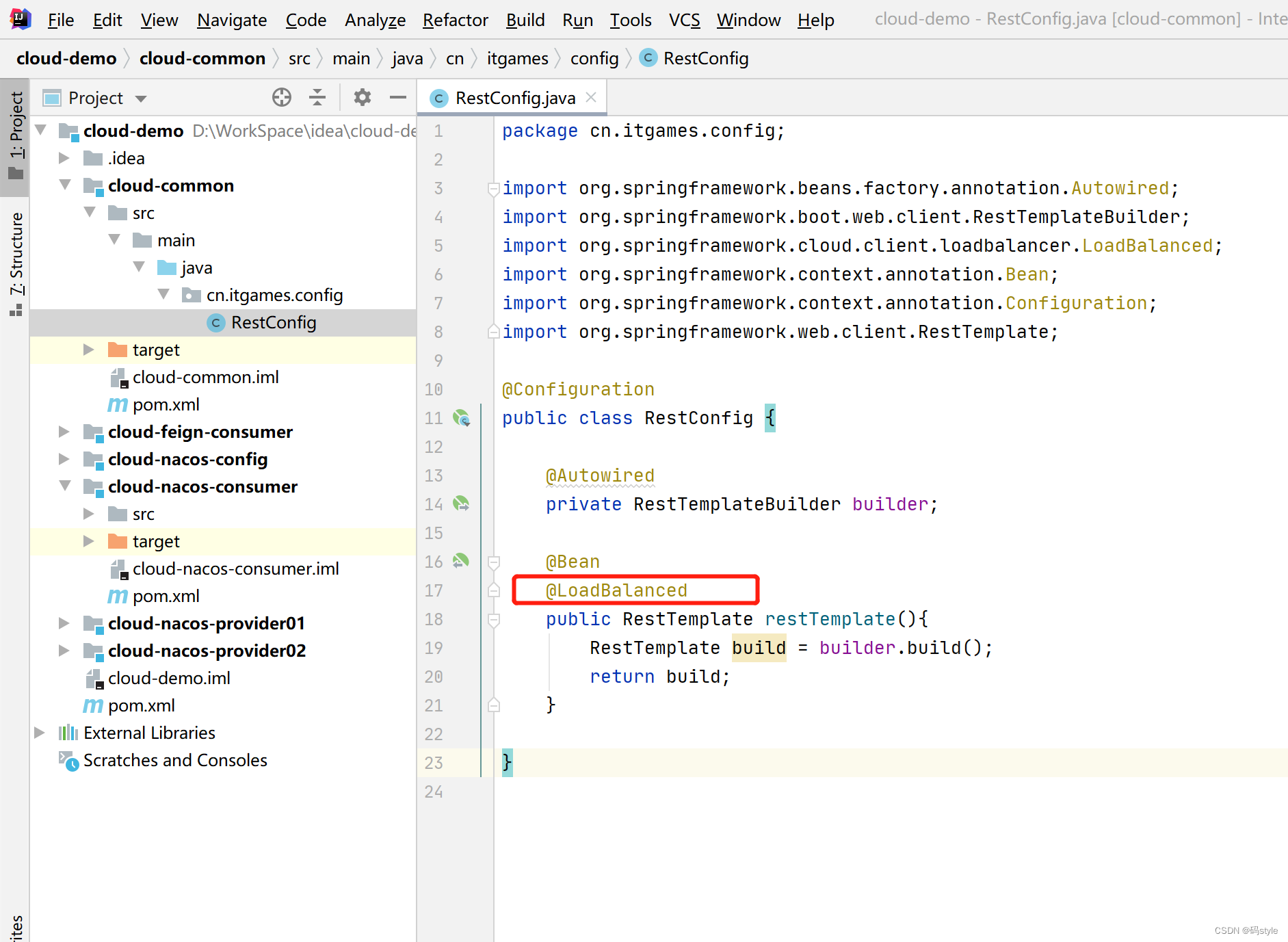Click the Maven pom.xml icon under cloud-common

(x=118, y=404)
